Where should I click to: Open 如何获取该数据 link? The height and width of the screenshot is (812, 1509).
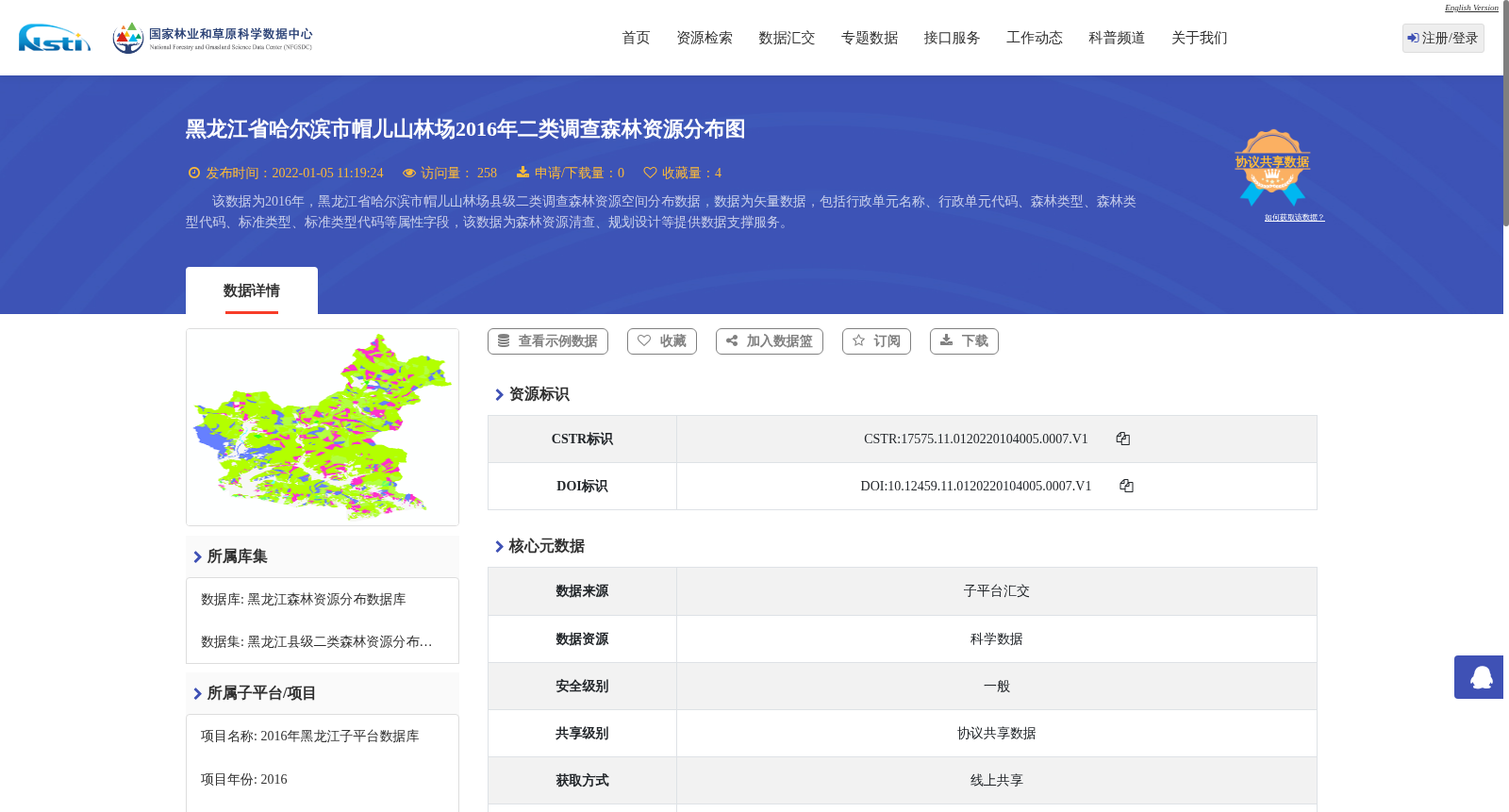(x=1294, y=218)
